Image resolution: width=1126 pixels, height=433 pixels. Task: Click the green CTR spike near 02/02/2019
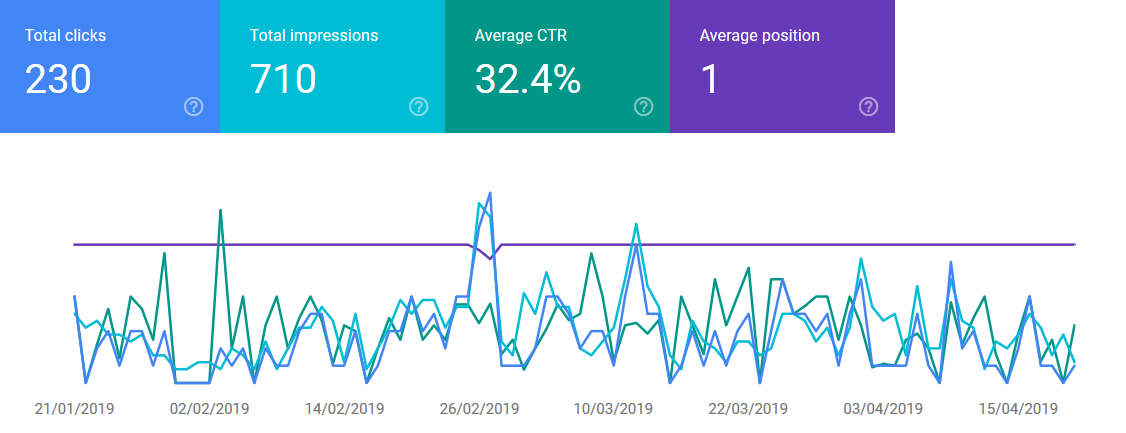pyautogui.click(x=220, y=210)
